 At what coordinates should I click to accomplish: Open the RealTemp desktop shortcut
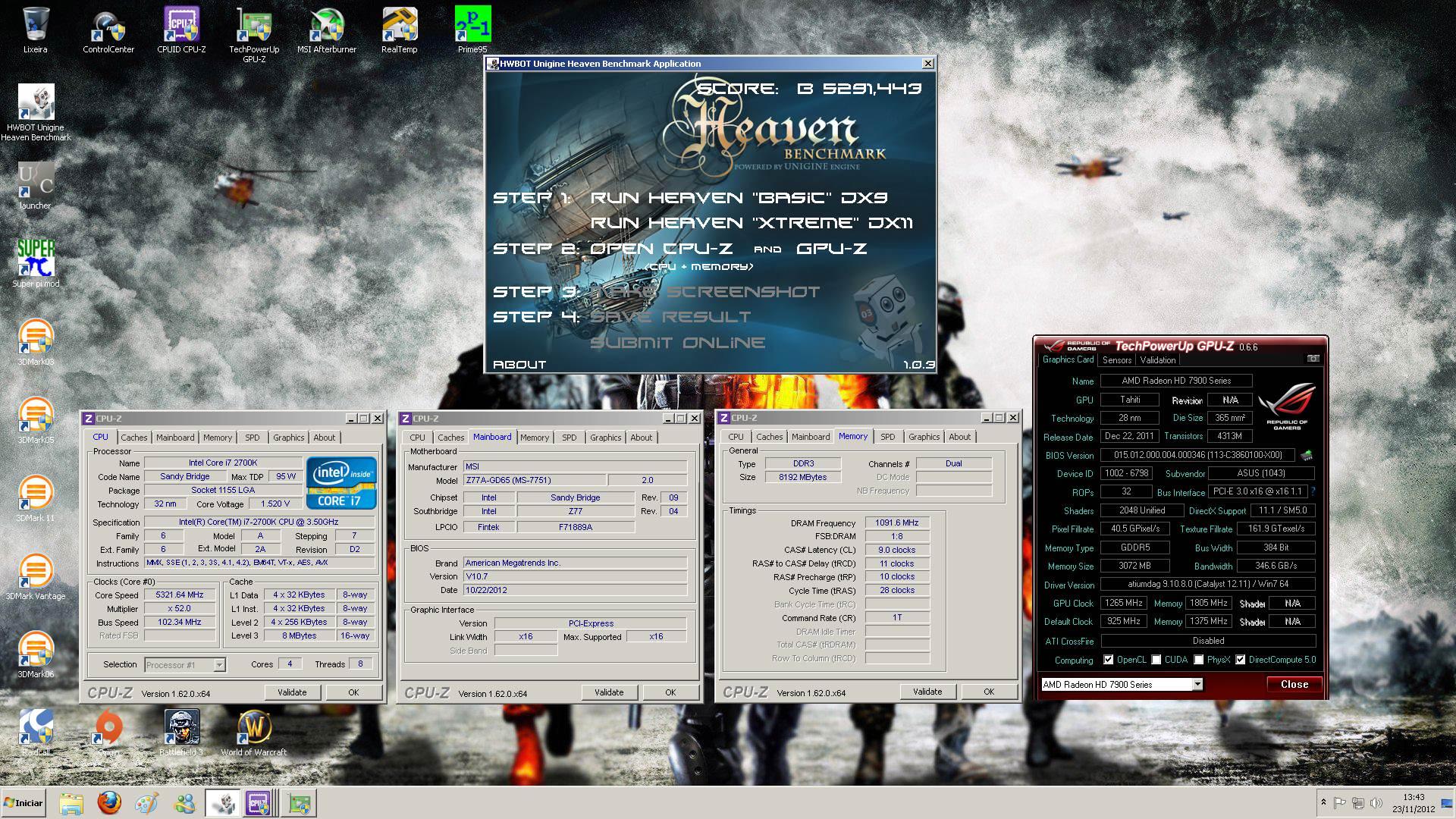(x=400, y=30)
